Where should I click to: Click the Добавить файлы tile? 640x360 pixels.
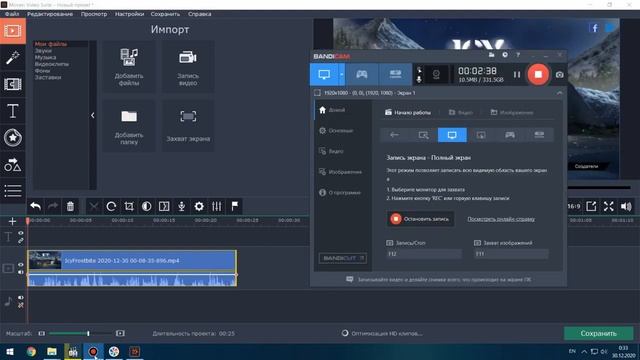pyautogui.click(x=129, y=67)
